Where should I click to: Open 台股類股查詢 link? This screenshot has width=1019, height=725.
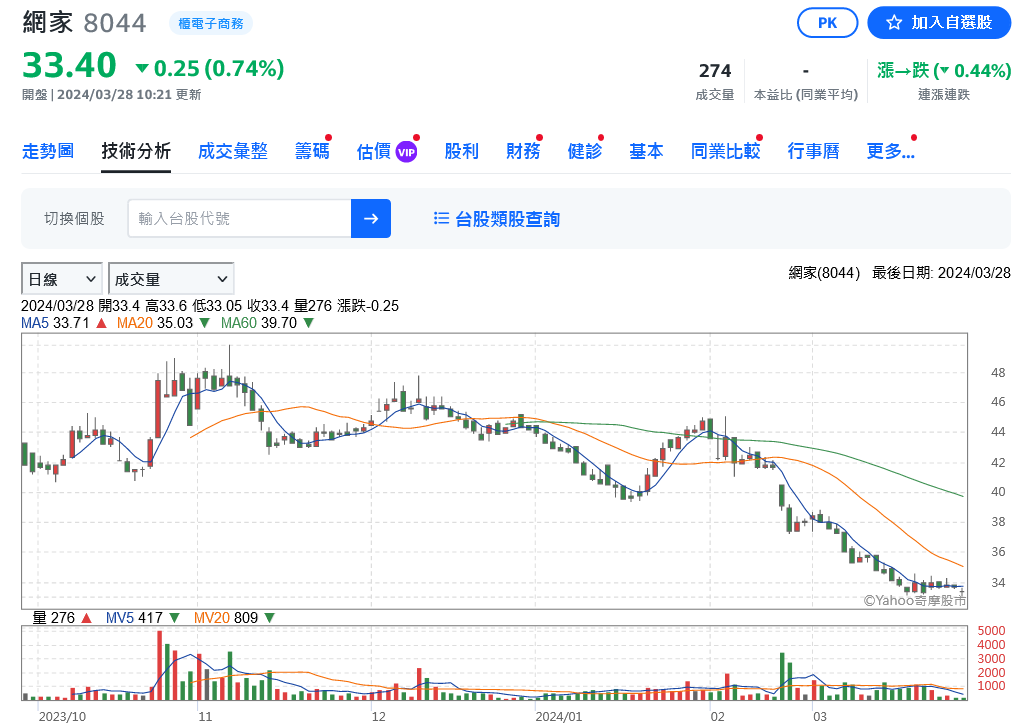pos(508,219)
